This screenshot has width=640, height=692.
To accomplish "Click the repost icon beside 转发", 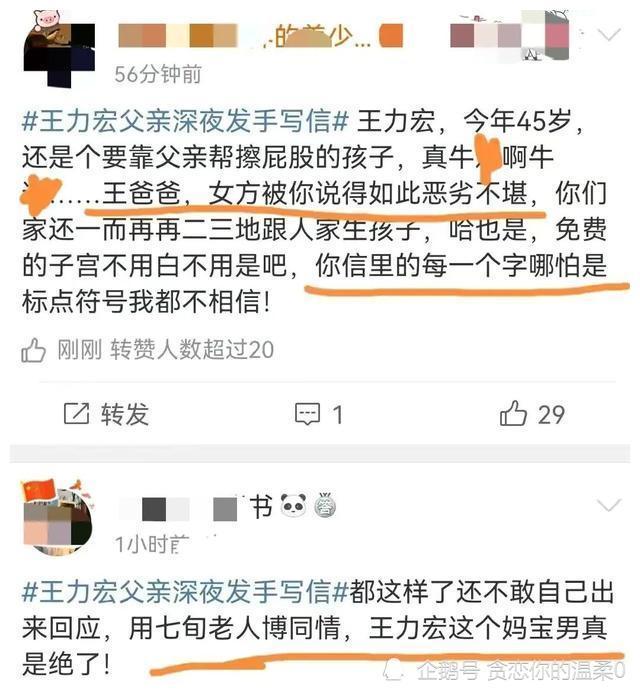I will pyautogui.click(x=77, y=414).
